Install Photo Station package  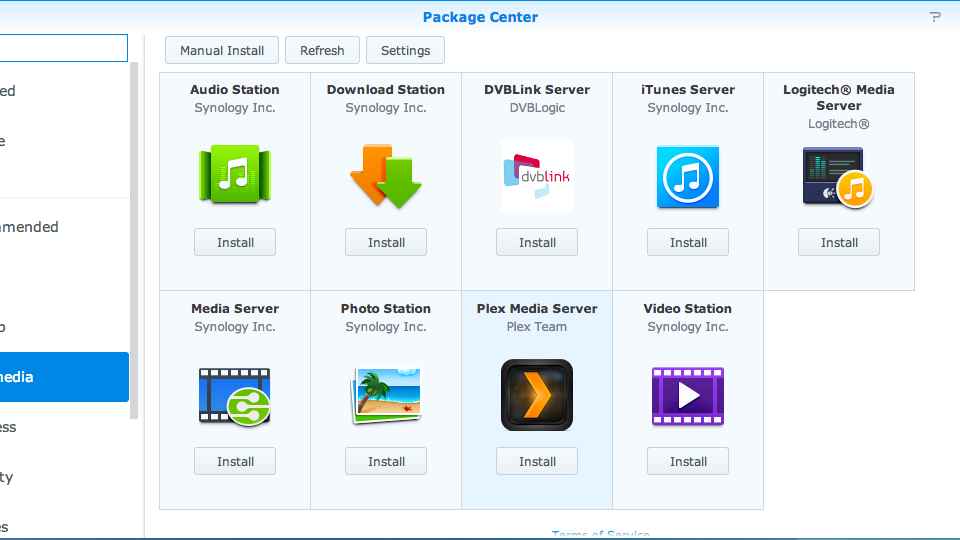(x=386, y=462)
